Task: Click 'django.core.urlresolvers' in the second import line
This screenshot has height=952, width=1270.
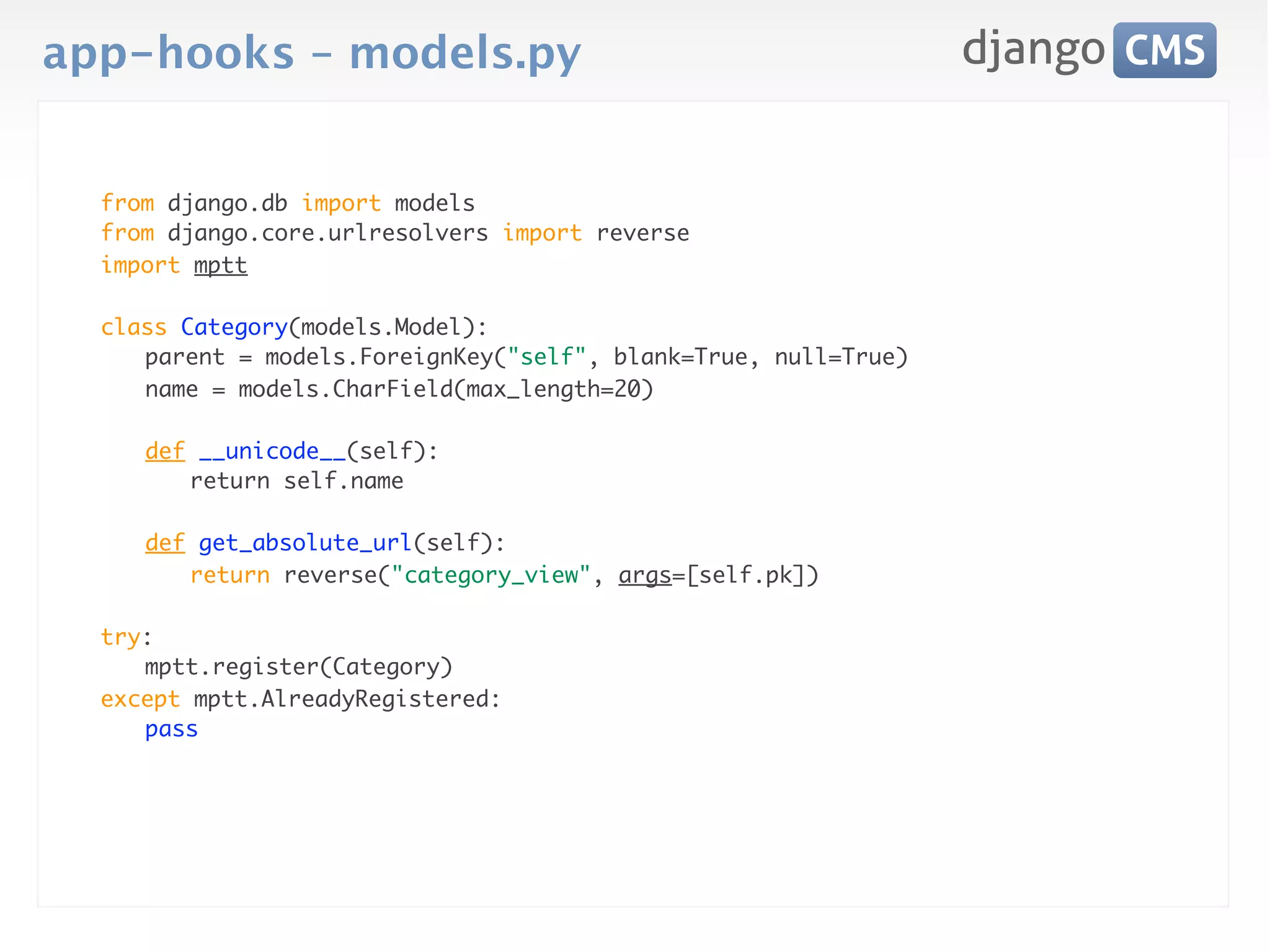Action: pyautogui.click(x=328, y=234)
